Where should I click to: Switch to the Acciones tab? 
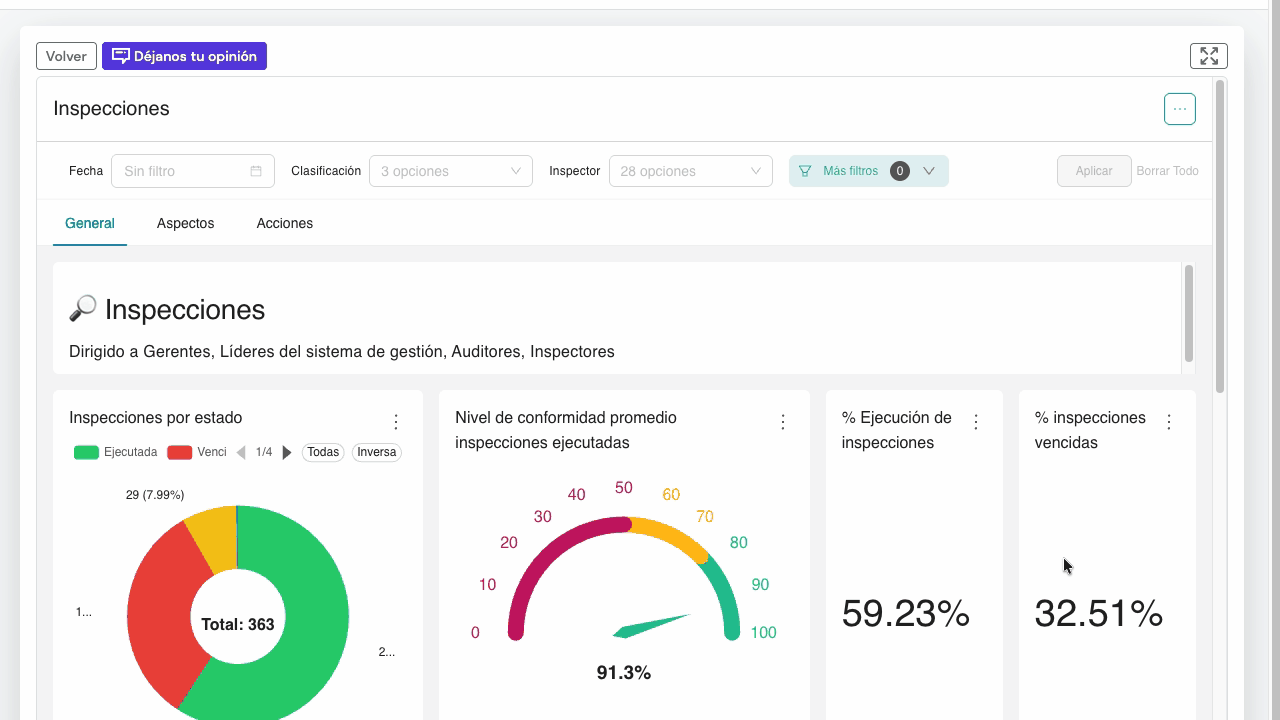[284, 223]
